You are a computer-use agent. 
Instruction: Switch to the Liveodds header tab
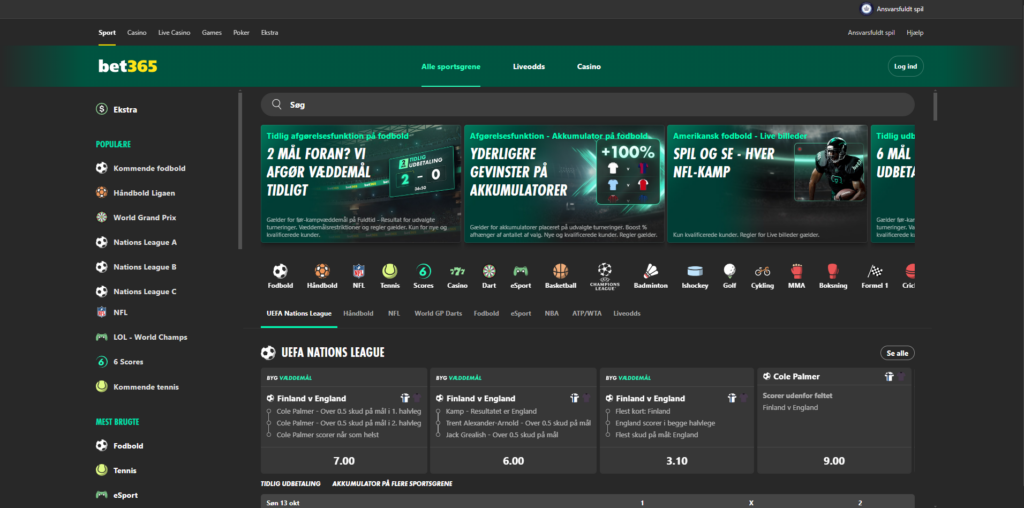(529, 67)
